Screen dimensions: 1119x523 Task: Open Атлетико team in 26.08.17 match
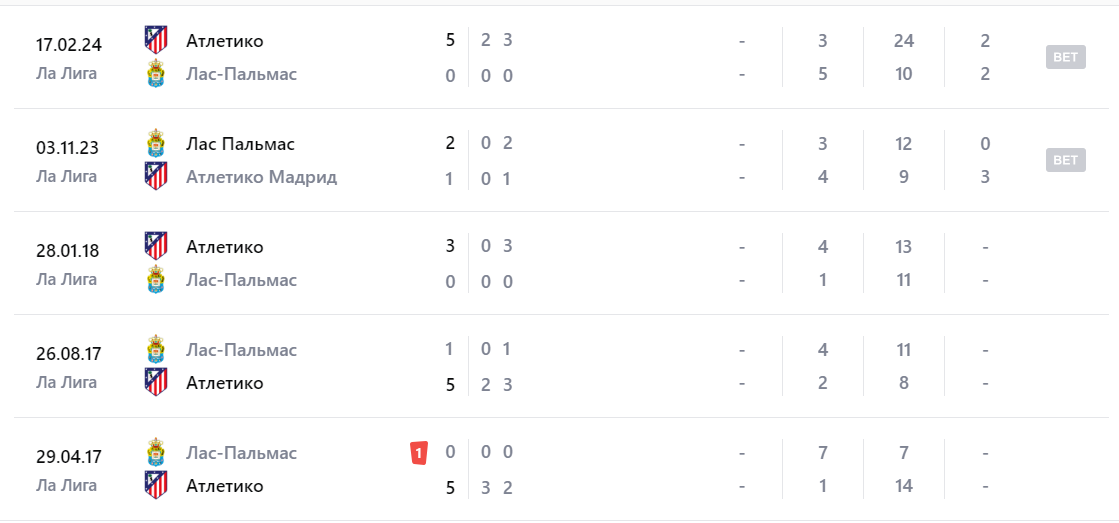click(224, 383)
